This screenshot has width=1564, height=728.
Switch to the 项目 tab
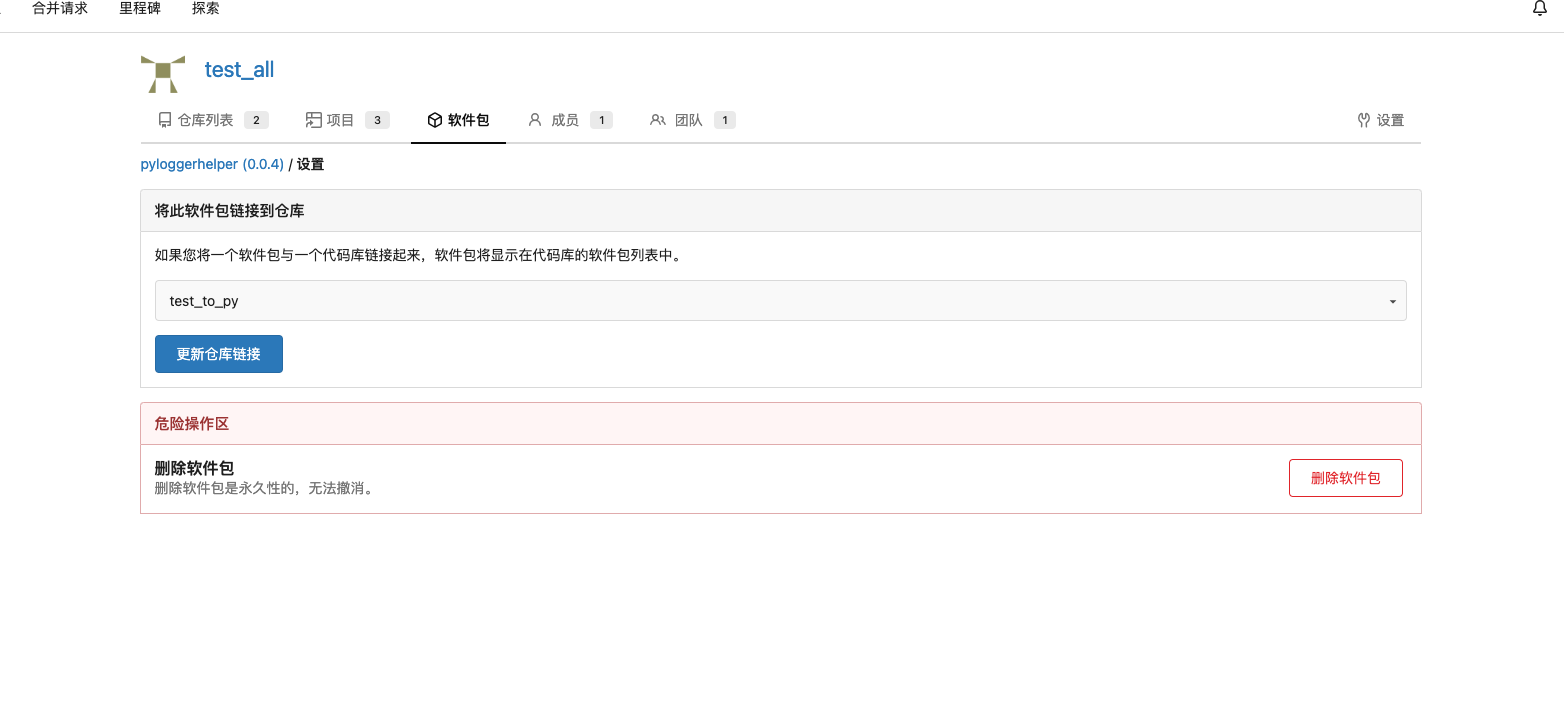[347, 120]
